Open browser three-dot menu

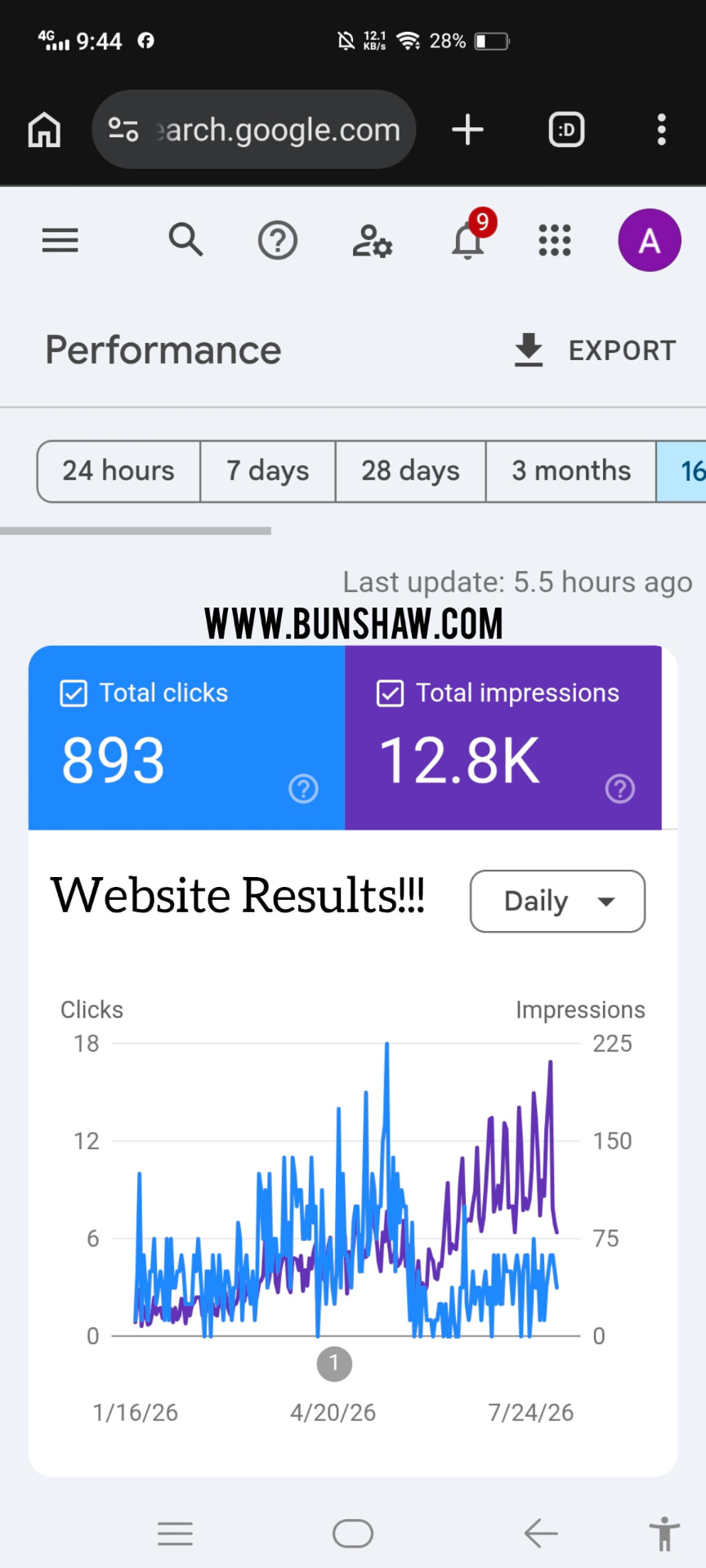coord(662,130)
